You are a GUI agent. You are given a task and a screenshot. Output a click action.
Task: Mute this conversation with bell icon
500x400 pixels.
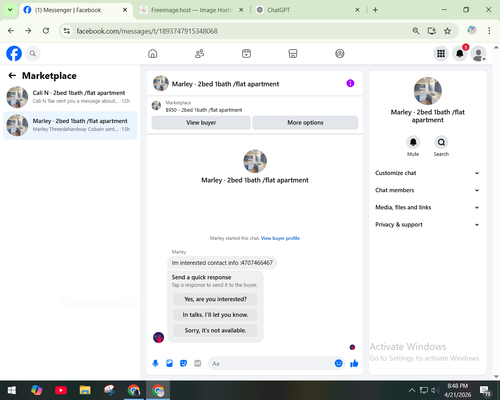tap(413, 142)
